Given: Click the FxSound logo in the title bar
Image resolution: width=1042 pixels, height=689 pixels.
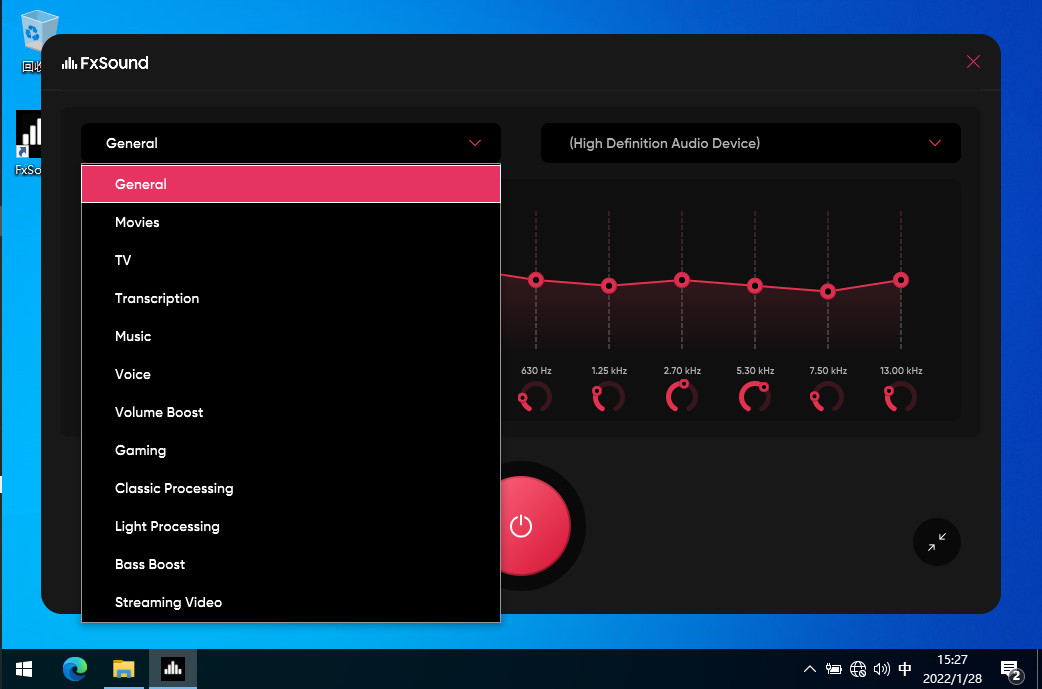Looking at the screenshot, I should (105, 63).
